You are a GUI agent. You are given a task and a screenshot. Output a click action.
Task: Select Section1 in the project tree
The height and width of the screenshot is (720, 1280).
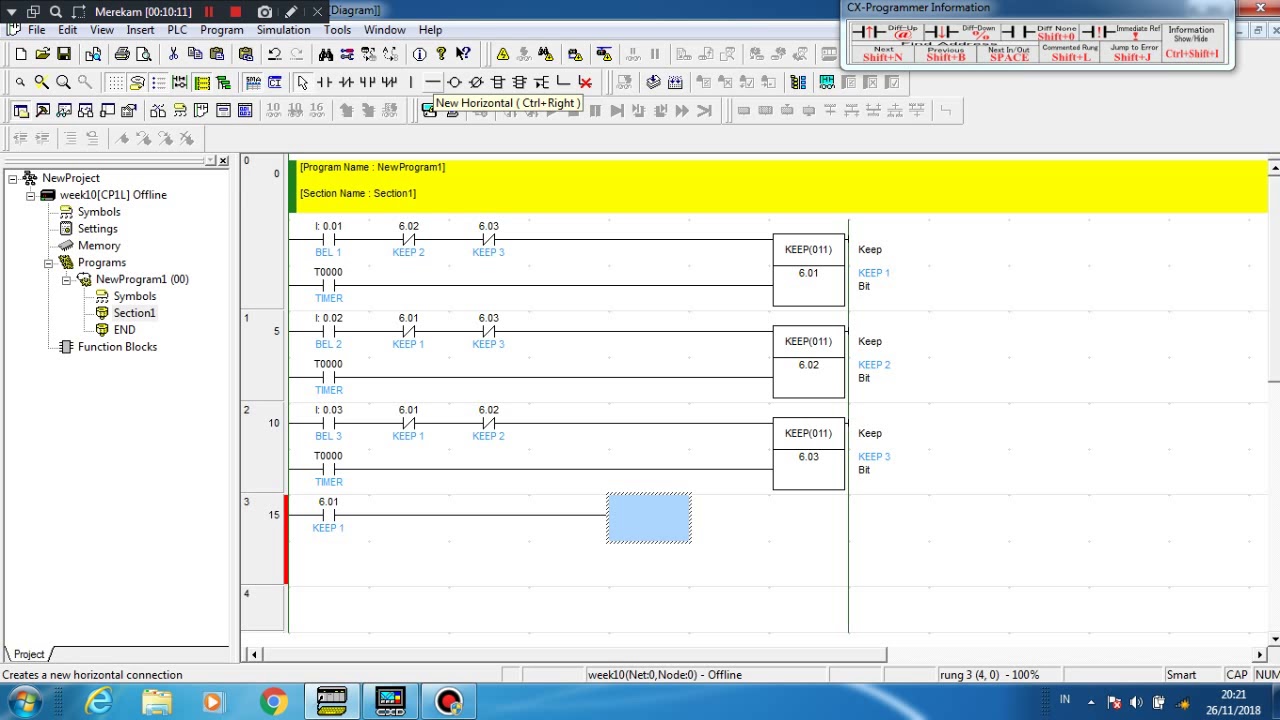(134, 313)
